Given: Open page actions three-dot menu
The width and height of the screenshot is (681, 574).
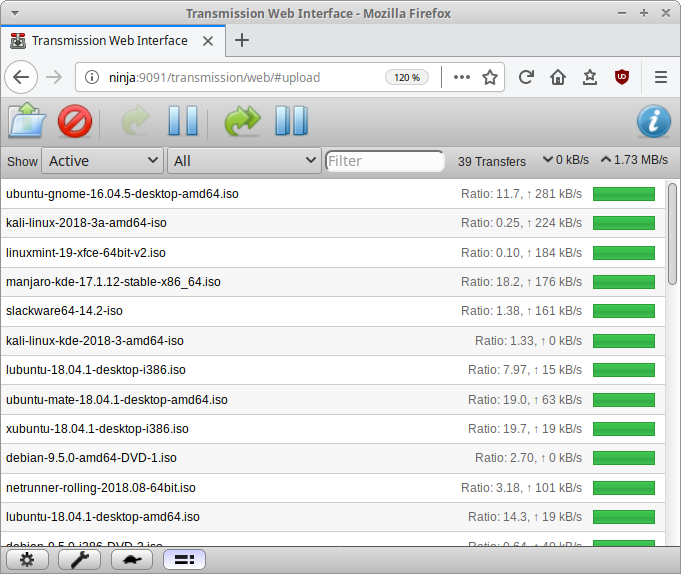Looking at the screenshot, I should (x=462, y=77).
